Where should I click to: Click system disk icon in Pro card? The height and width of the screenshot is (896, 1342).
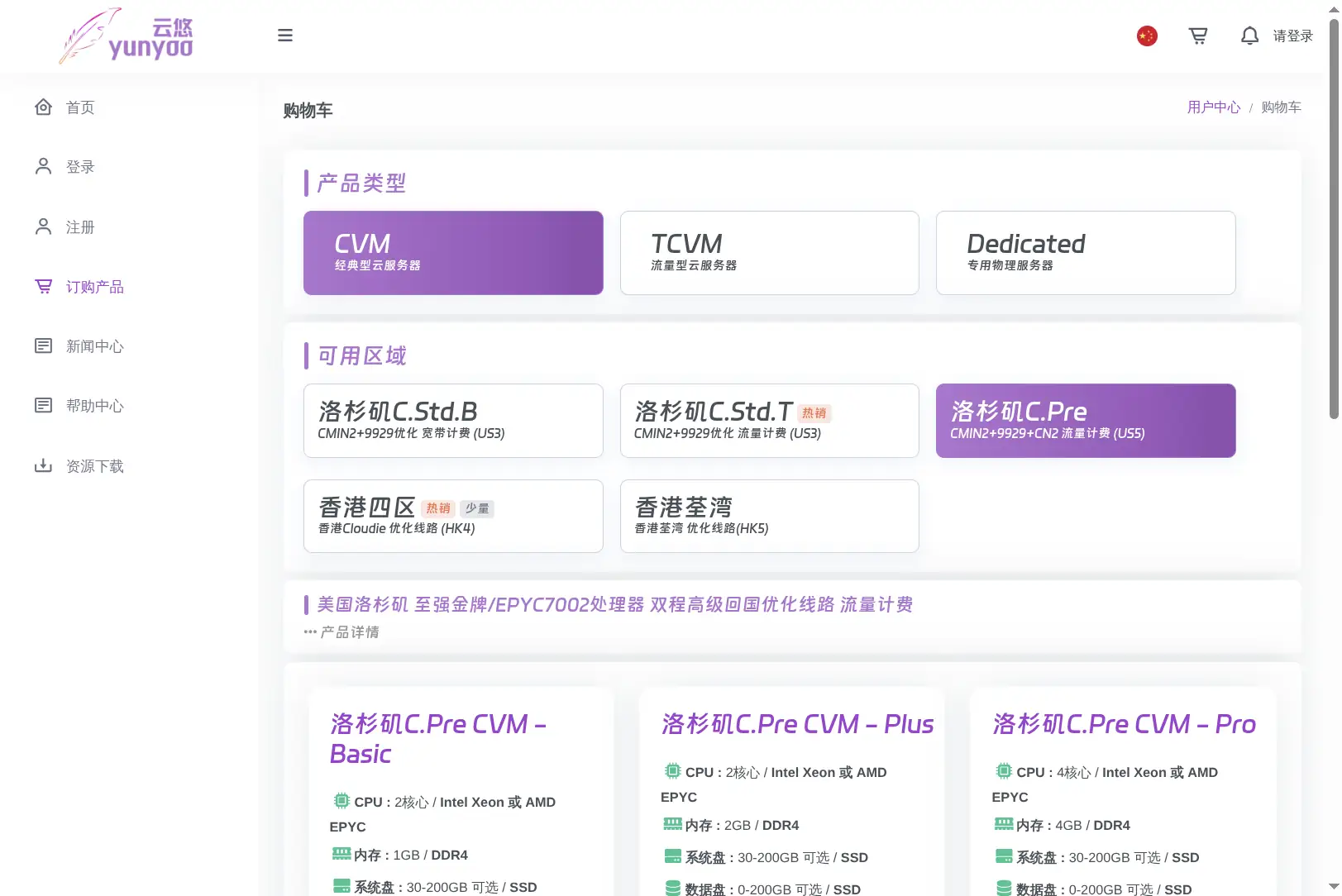[1004, 856]
